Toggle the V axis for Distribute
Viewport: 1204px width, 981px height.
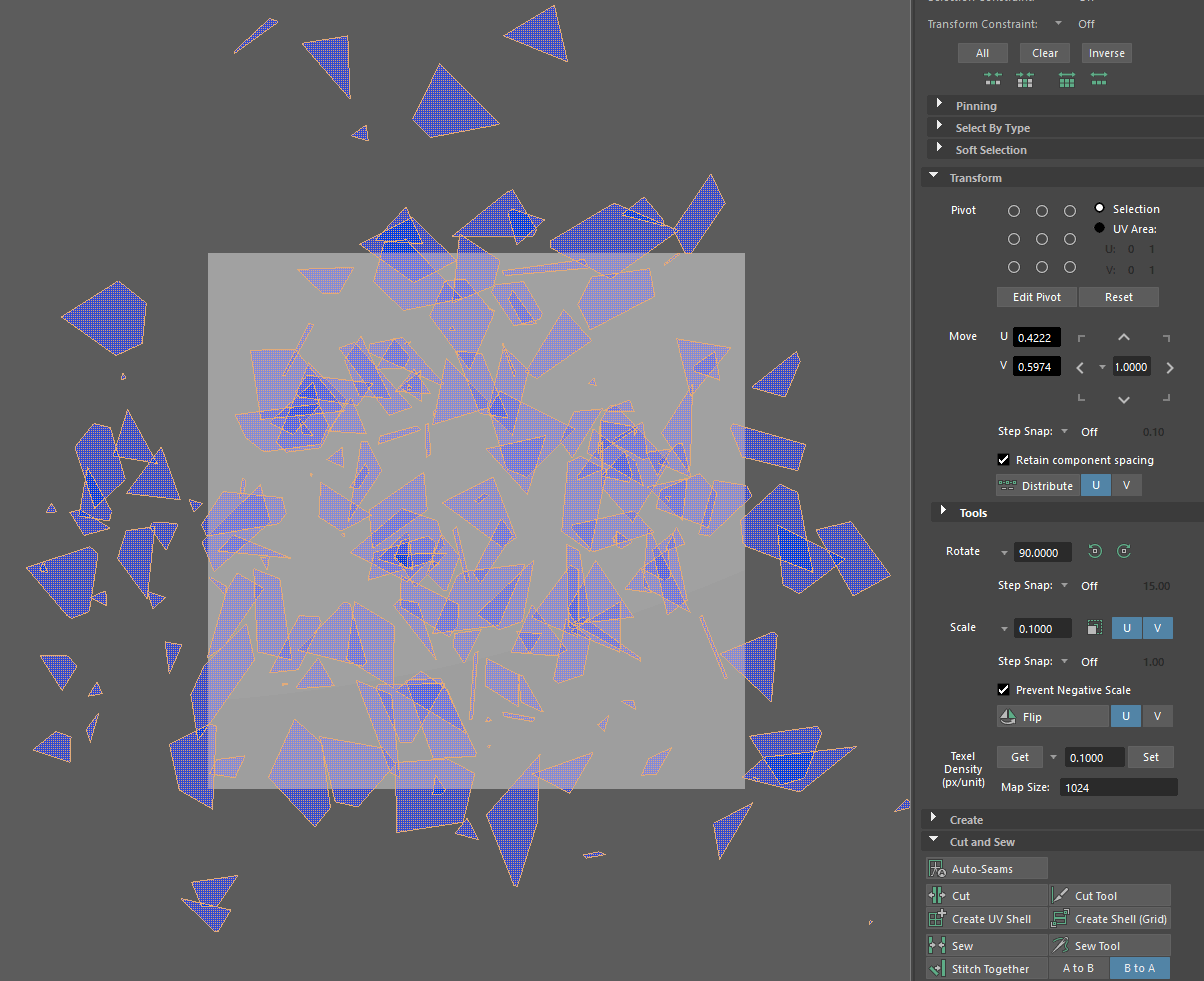tap(1126, 485)
